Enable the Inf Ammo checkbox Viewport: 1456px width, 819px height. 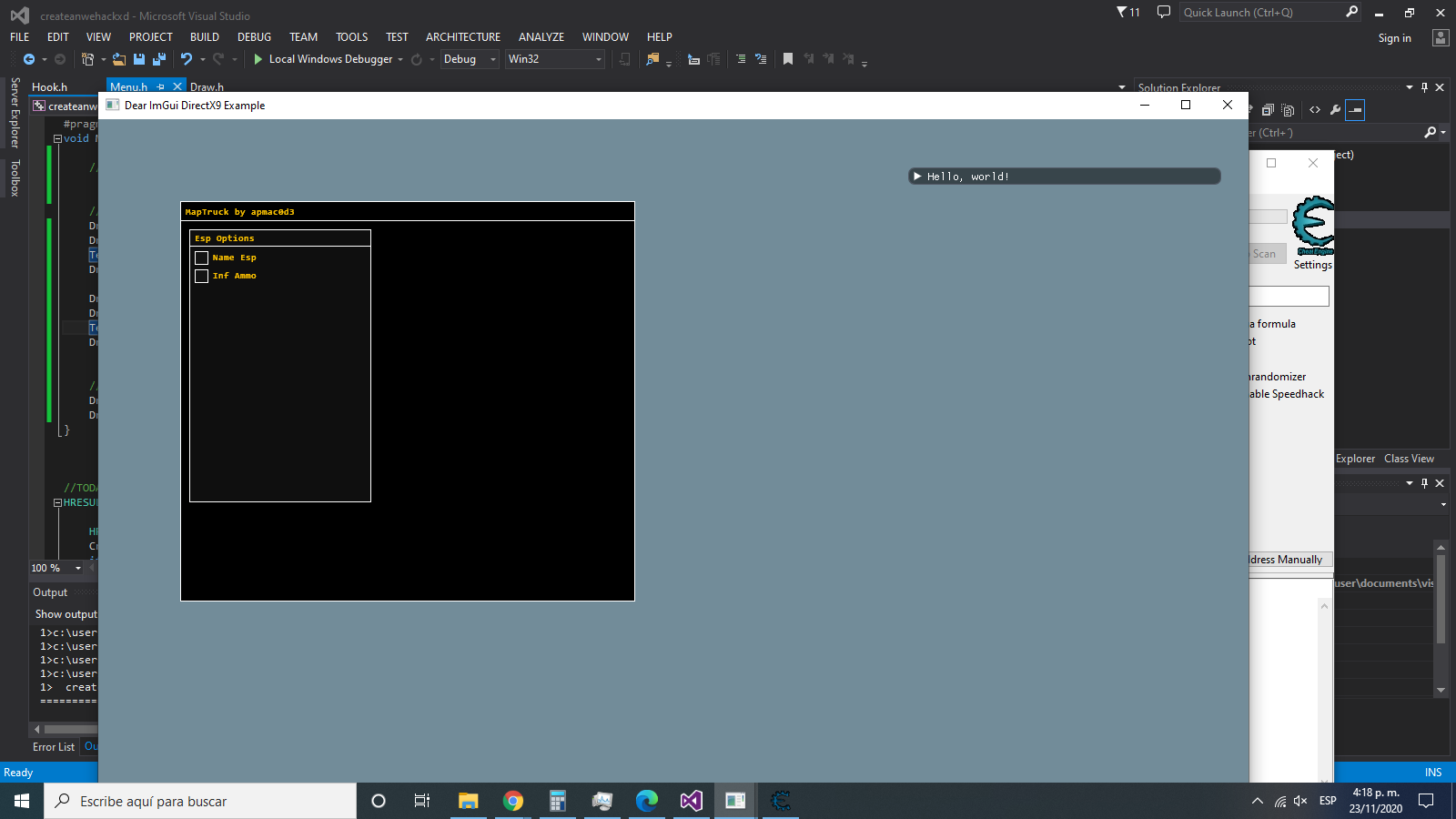[202, 276]
